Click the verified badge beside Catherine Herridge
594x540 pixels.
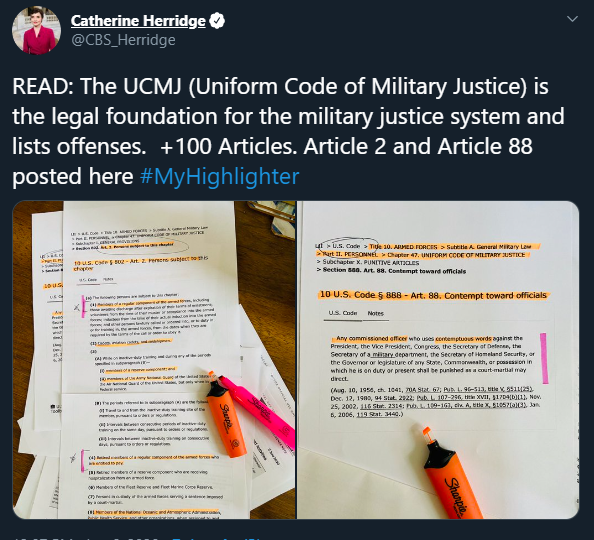pyautogui.click(x=217, y=20)
